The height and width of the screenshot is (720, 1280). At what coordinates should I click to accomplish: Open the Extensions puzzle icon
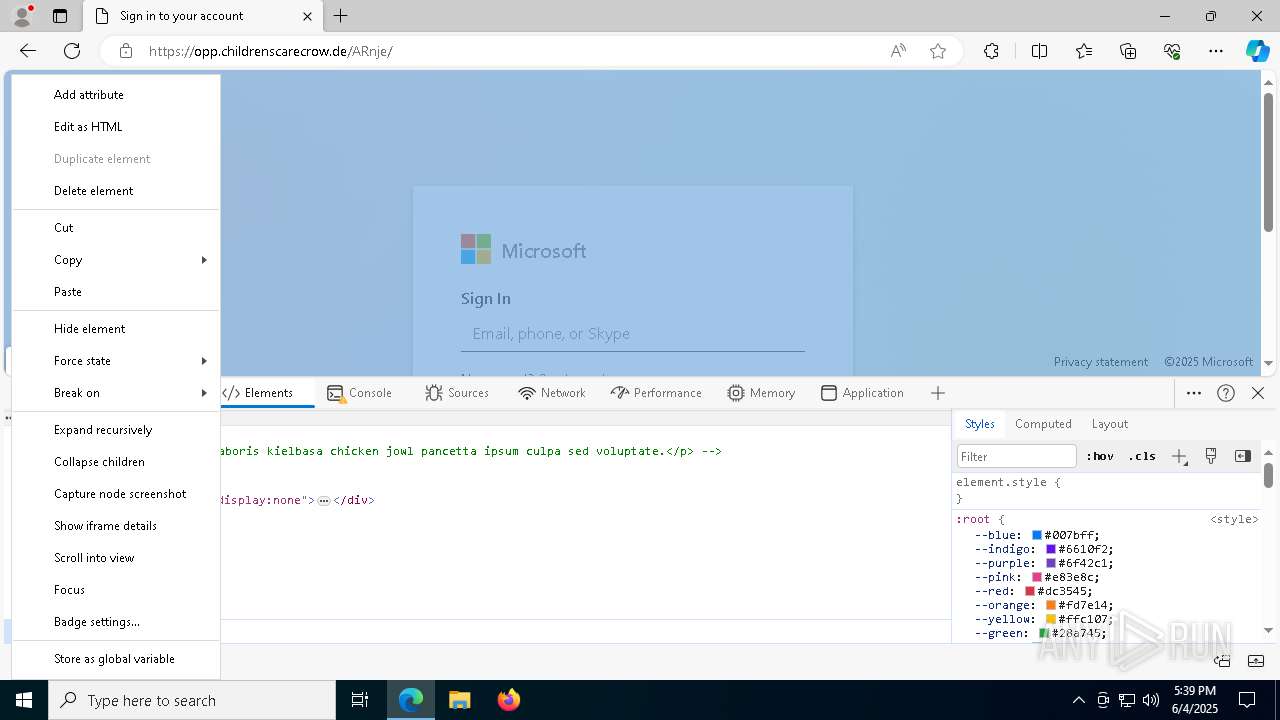tap(991, 51)
